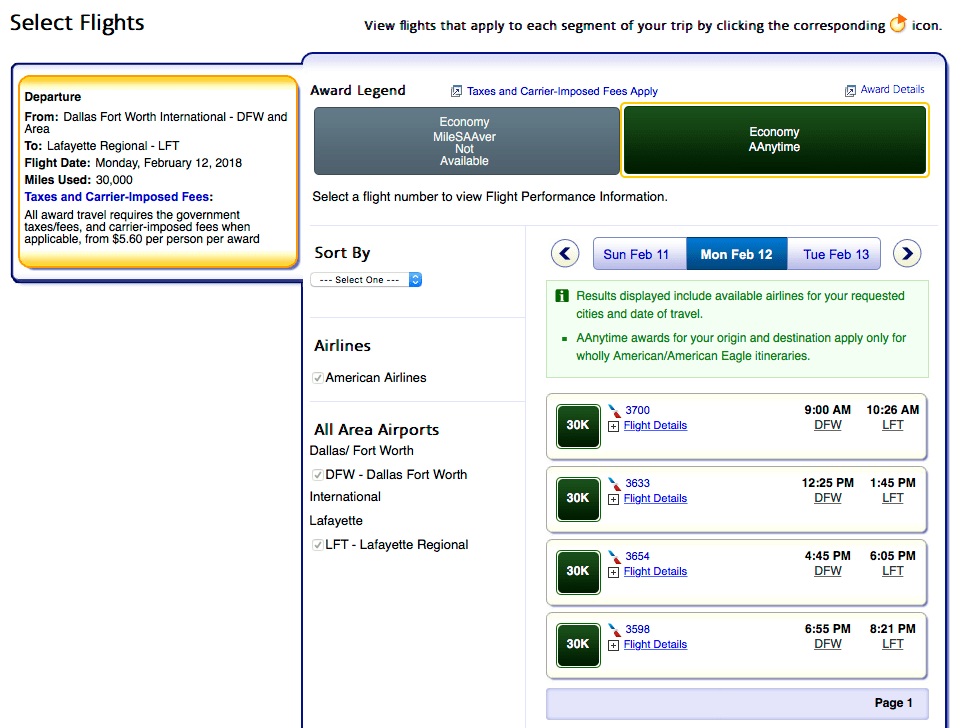Click DFW airport code under 9:00 AM
This screenshot has height=728, width=966.
click(827, 425)
